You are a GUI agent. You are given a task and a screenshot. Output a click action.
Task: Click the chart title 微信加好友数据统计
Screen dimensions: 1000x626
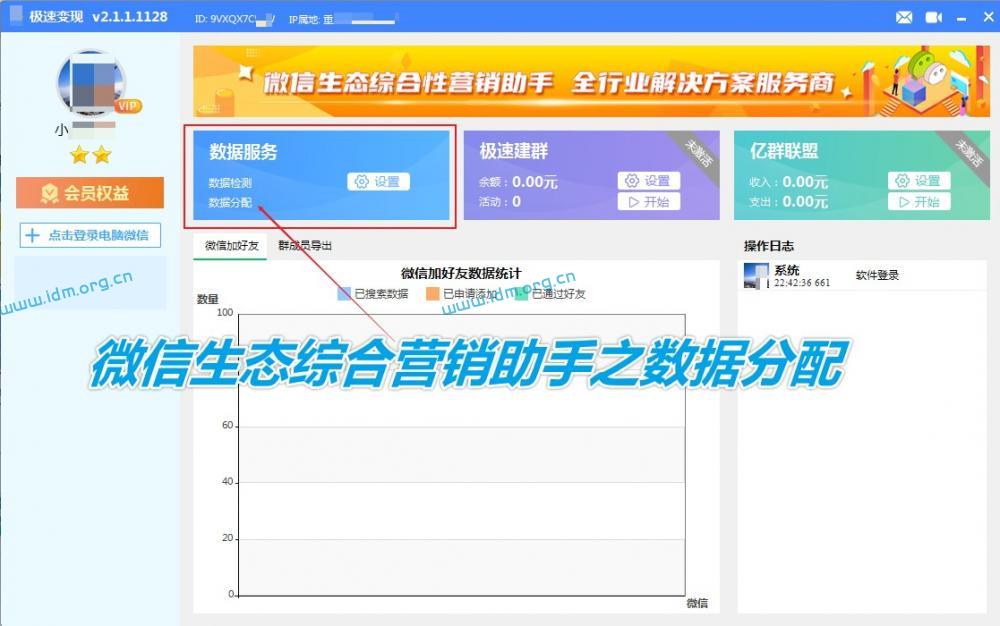point(461,273)
